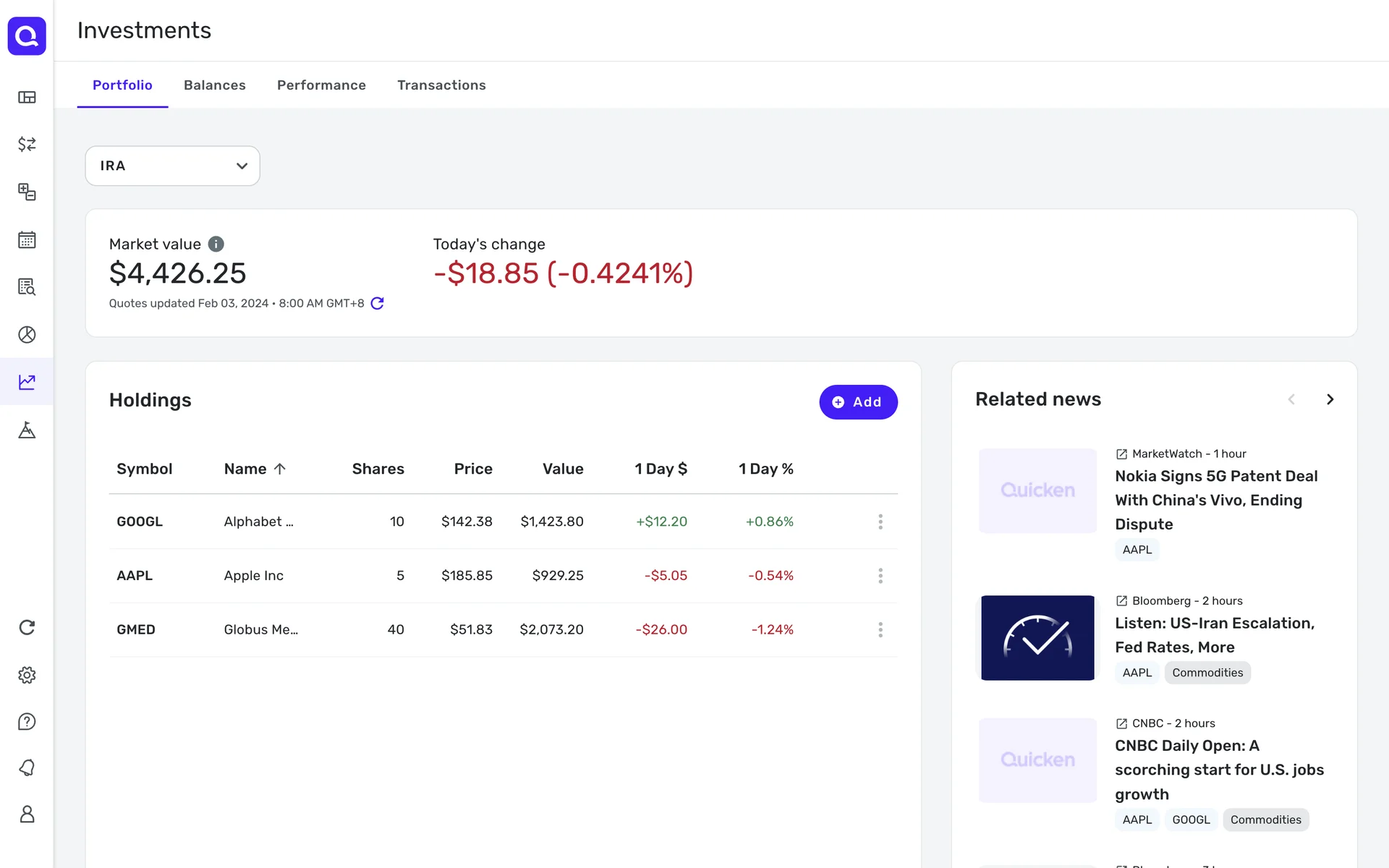Open the help question mark icon
The image size is (1389, 868).
tap(27, 721)
